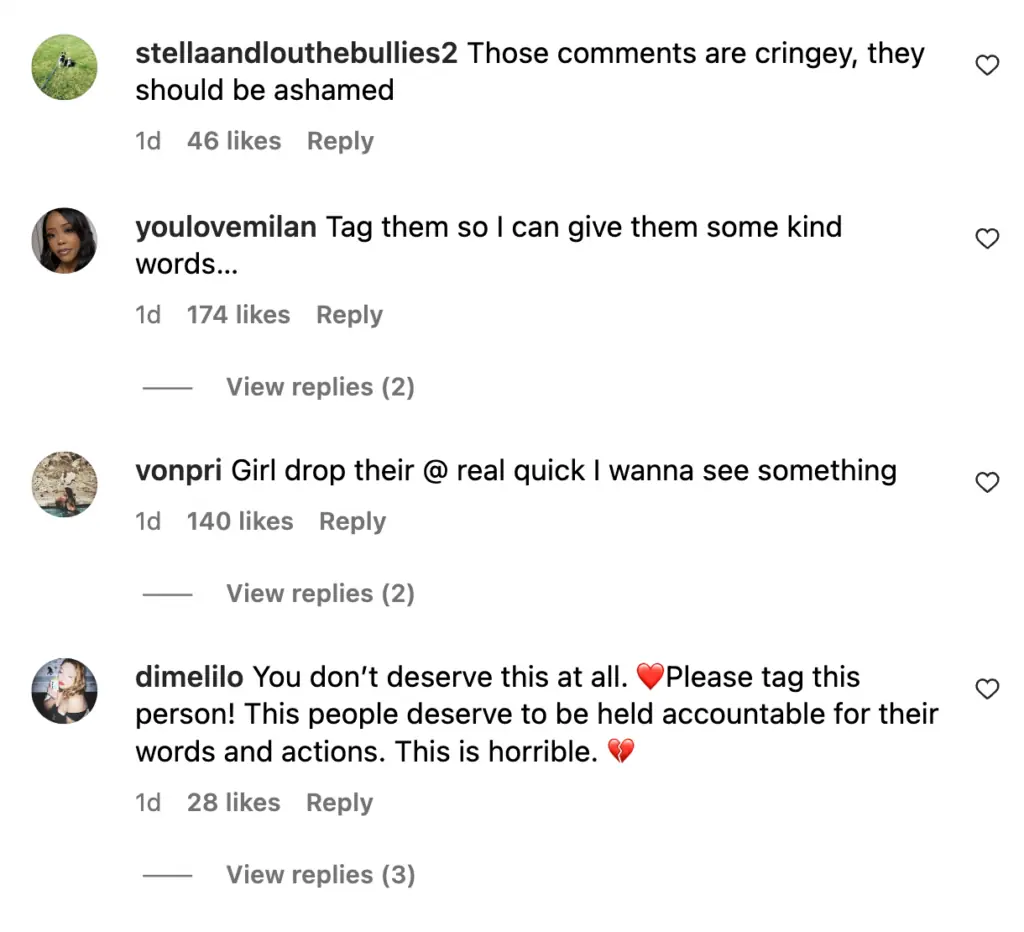Open stellaandlouthebullies2 profile picture

pyautogui.click(x=65, y=67)
